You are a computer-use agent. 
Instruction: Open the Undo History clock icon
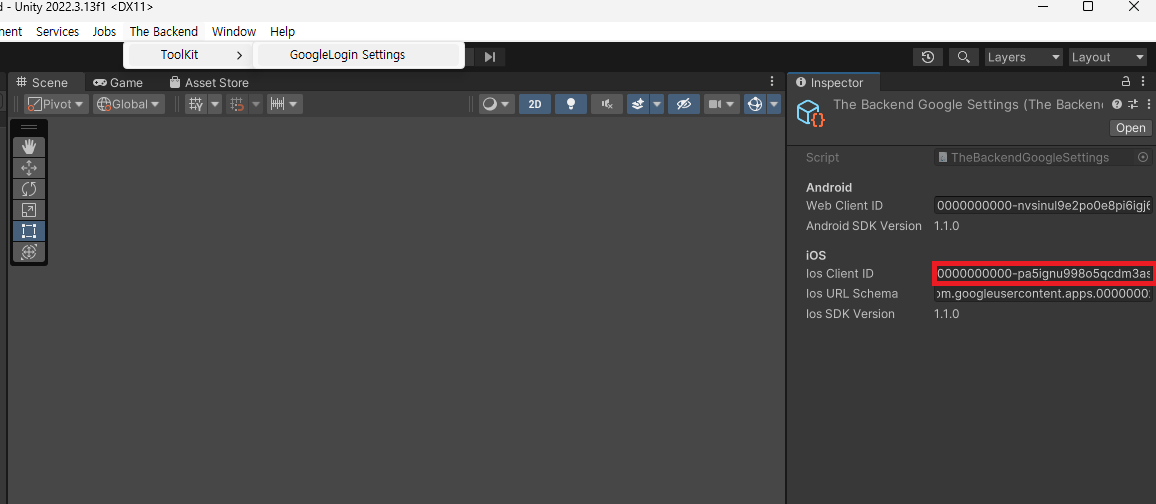click(928, 57)
